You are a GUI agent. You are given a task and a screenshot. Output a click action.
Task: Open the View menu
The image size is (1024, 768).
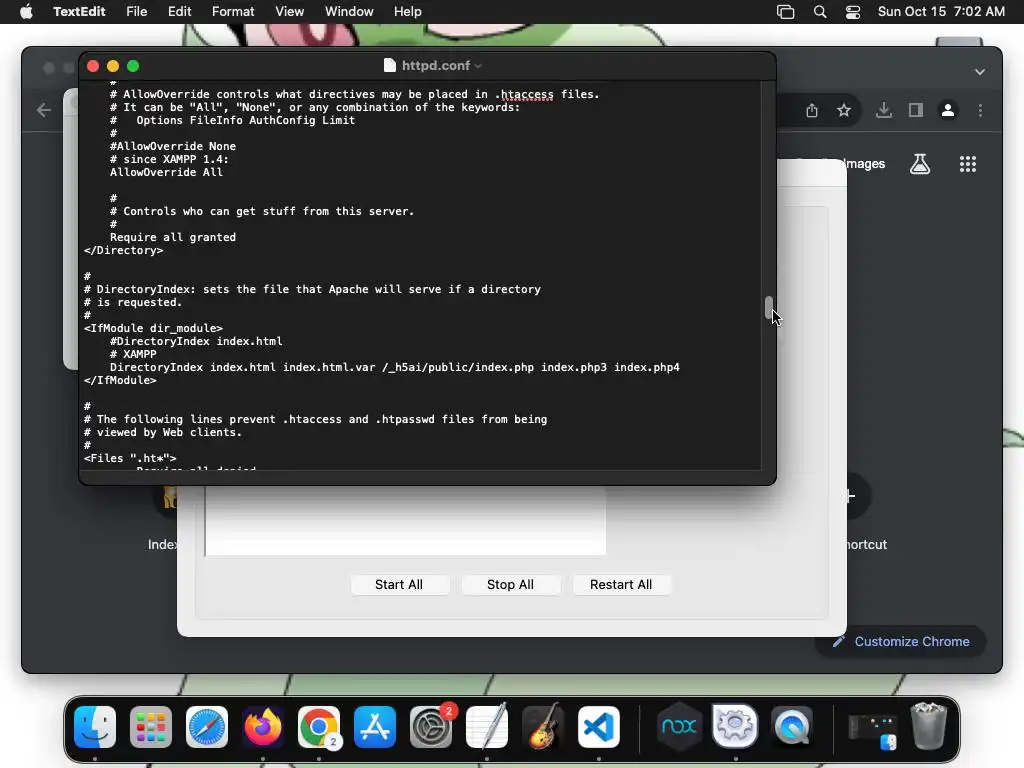tap(289, 12)
